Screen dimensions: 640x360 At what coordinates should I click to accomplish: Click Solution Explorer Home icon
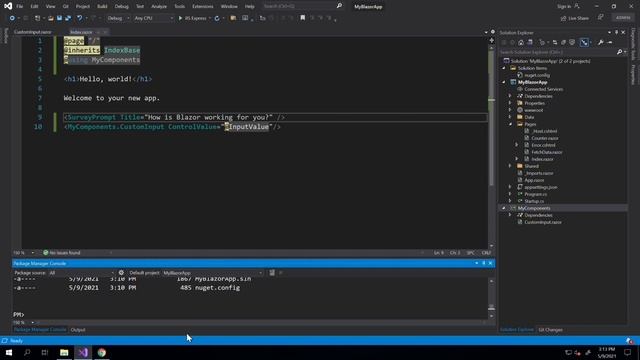coord(521,42)
